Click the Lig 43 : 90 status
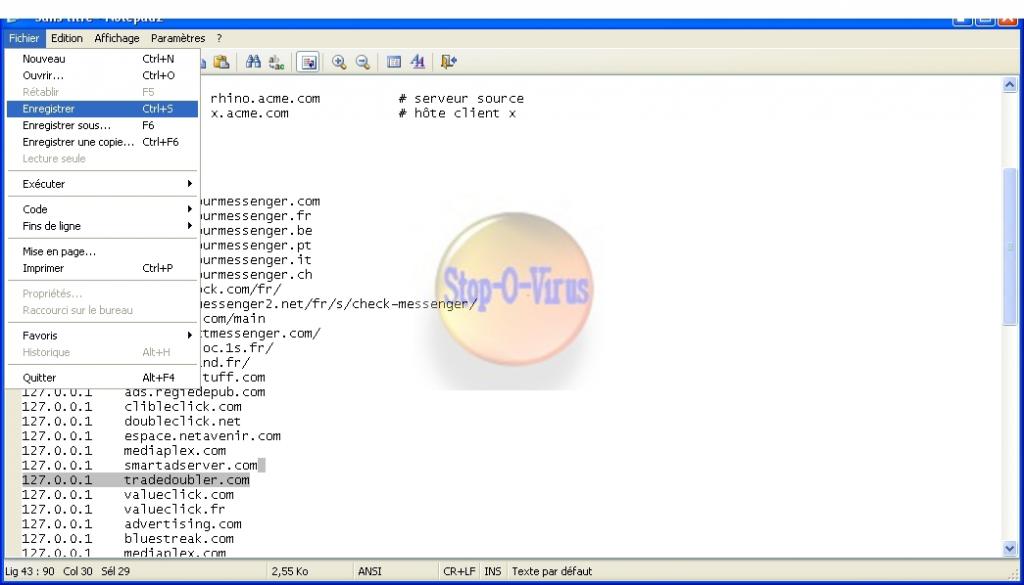 pos(30,571)
